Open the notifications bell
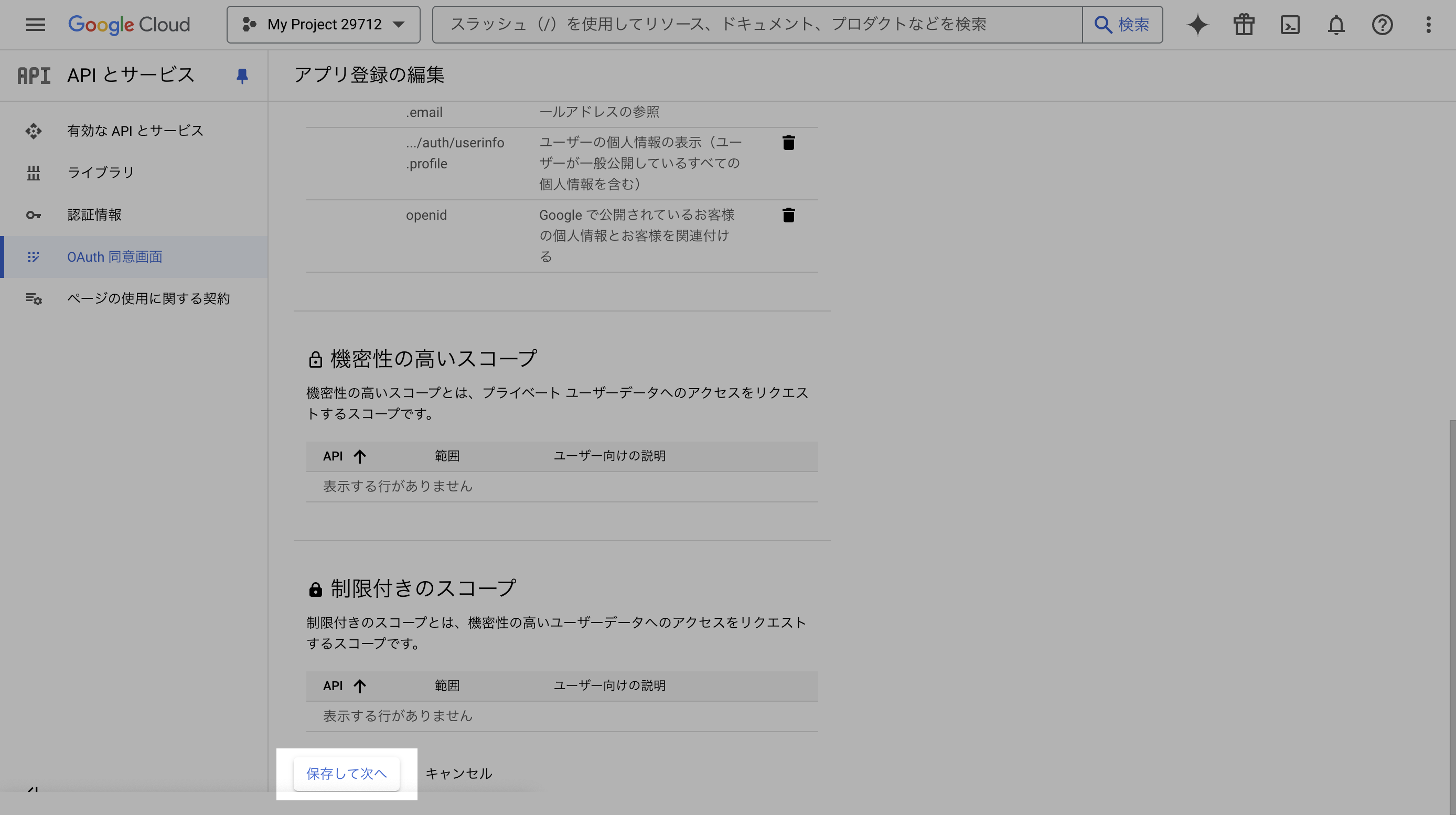 coord(1336,24)
